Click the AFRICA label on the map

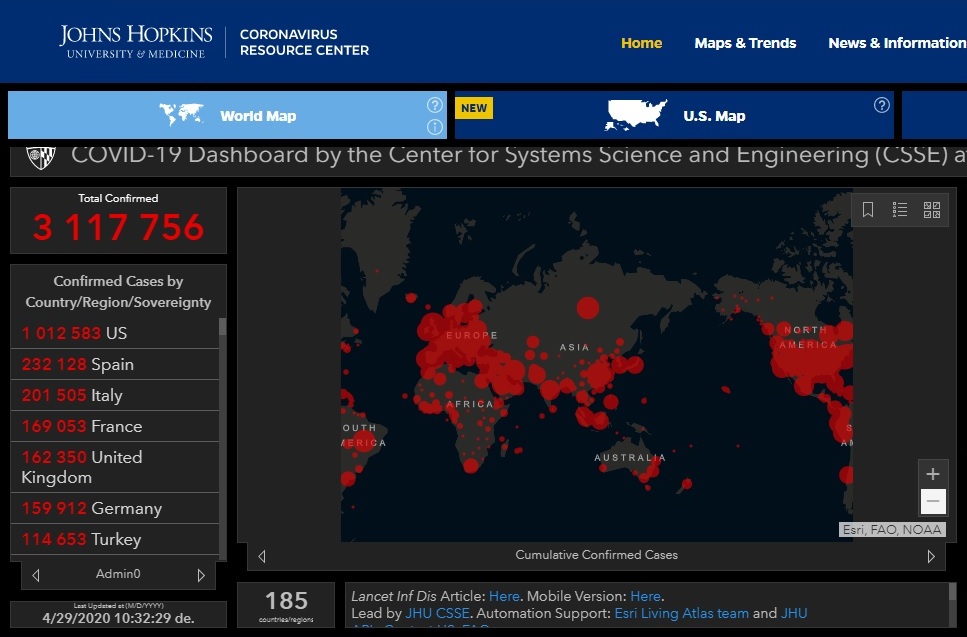pos(470,405)
